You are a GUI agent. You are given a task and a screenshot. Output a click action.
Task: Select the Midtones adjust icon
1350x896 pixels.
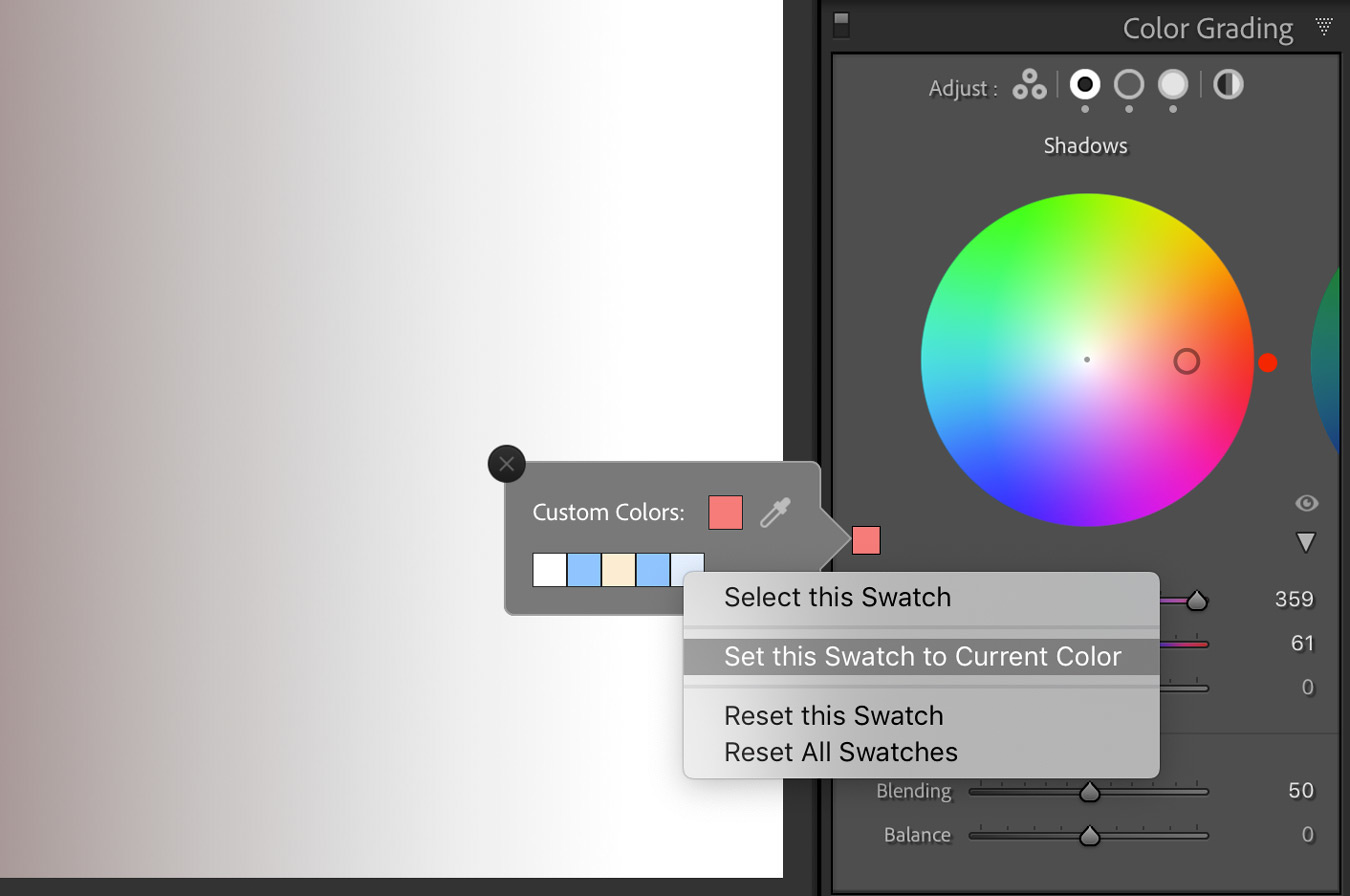1129,84
